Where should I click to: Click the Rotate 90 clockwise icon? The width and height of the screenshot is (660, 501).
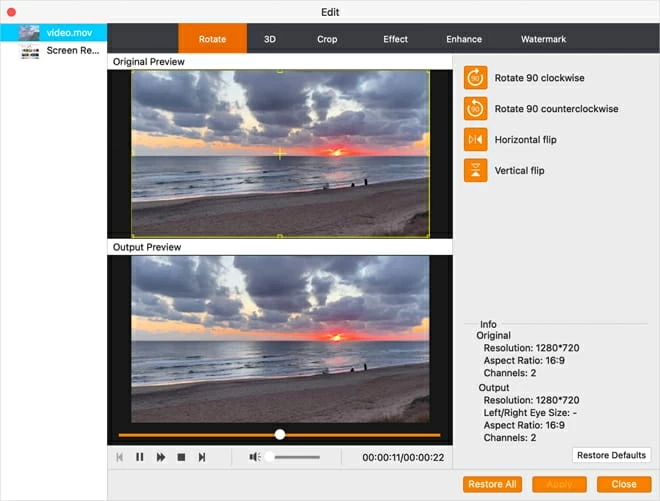476,78
